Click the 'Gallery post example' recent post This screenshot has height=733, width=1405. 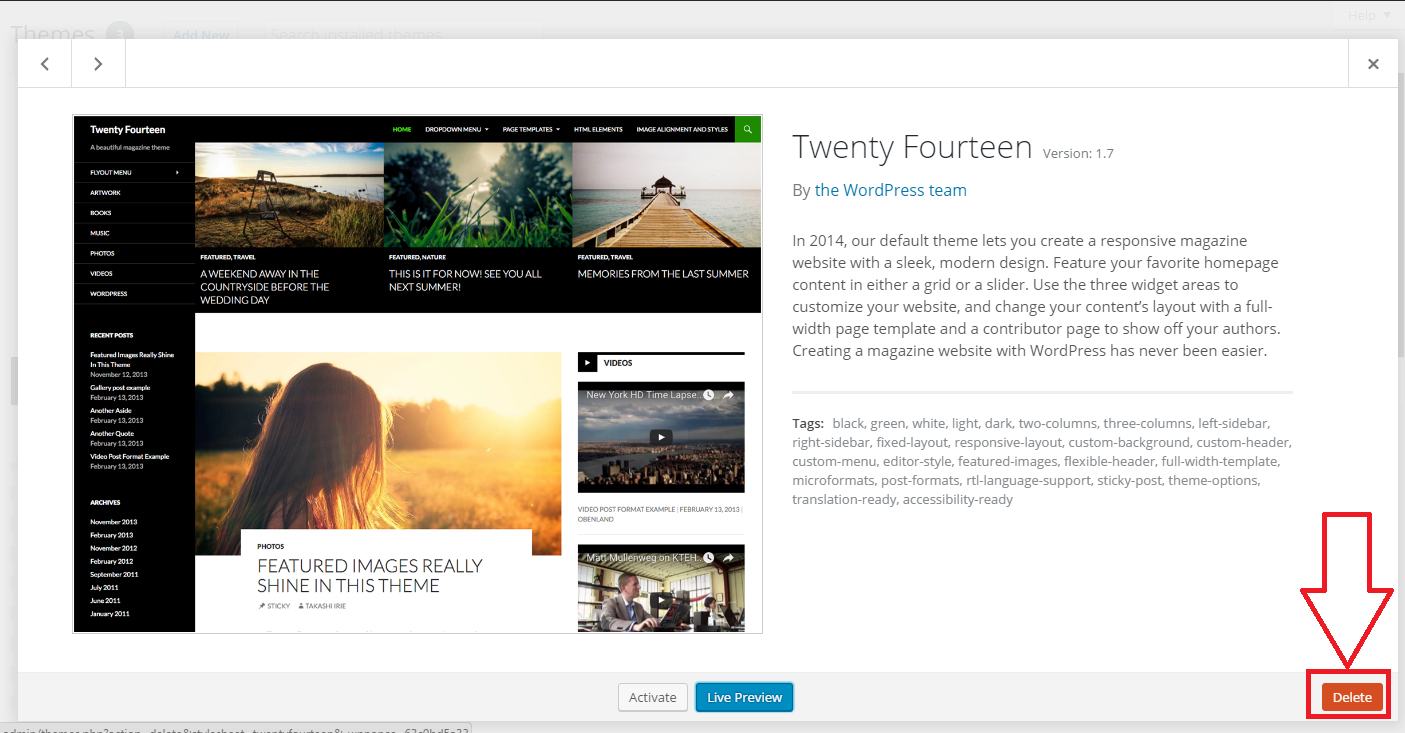pos(120,388)
